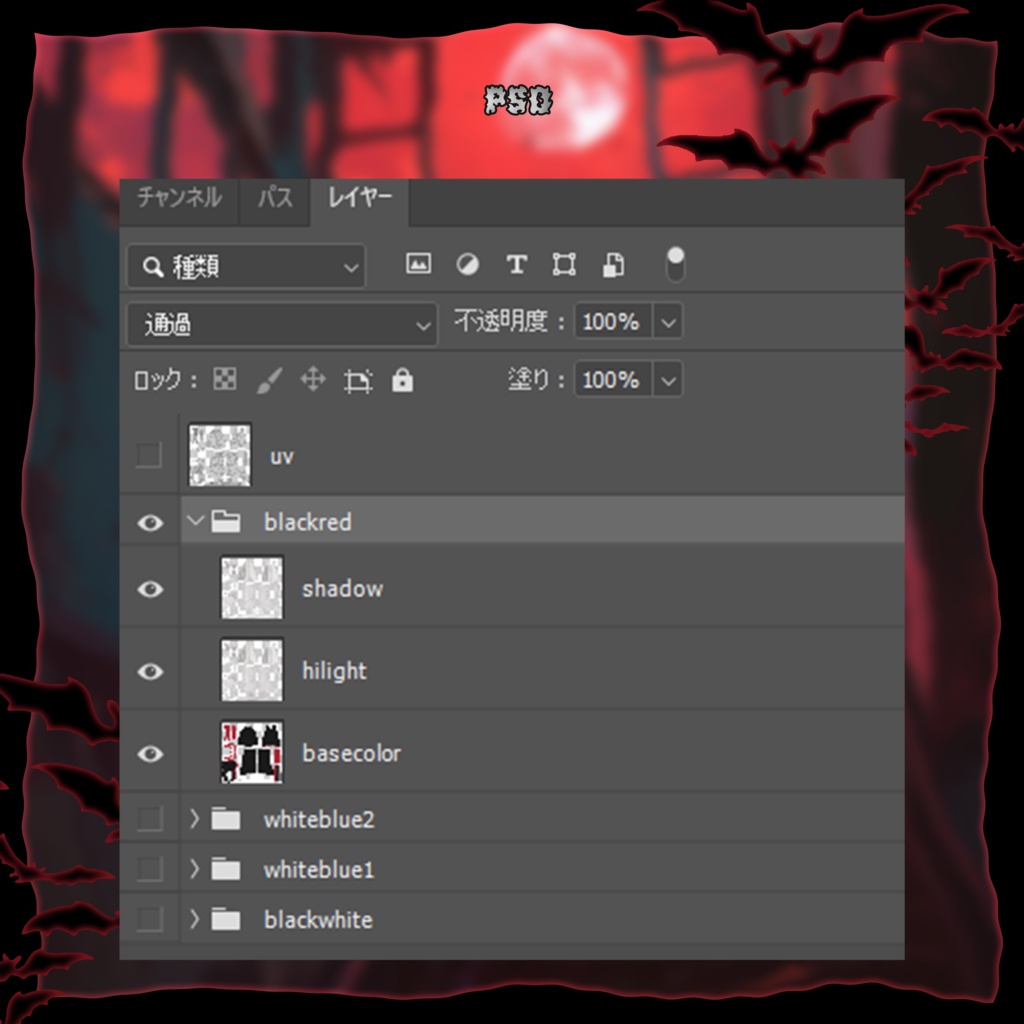
Task: Hide the shadow layer eye
Action: 150,589
